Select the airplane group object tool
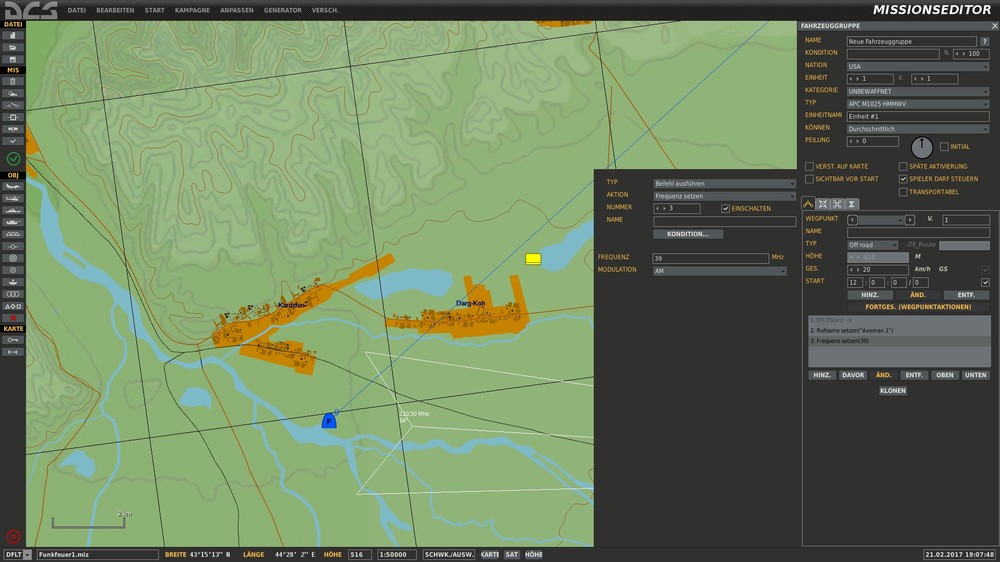 pyautogui.click(x=13, y=186)
